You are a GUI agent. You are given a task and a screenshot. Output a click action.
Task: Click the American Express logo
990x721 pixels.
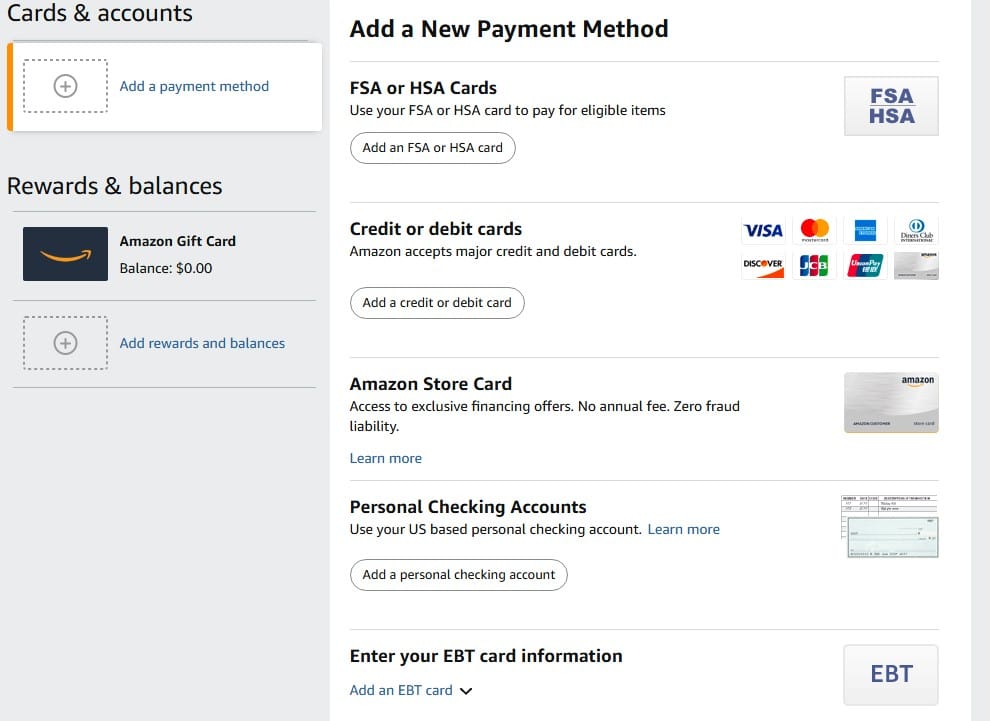(x=865, y=231)
